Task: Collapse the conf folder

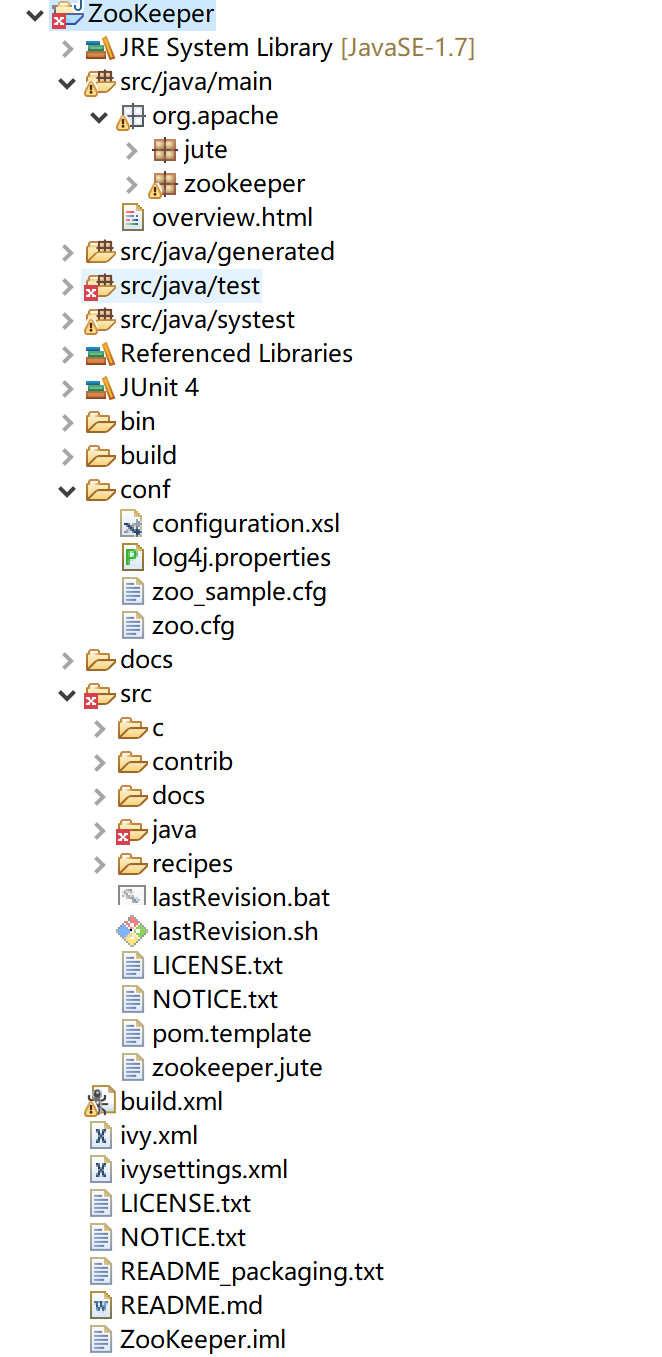Action: pos(67,491)
